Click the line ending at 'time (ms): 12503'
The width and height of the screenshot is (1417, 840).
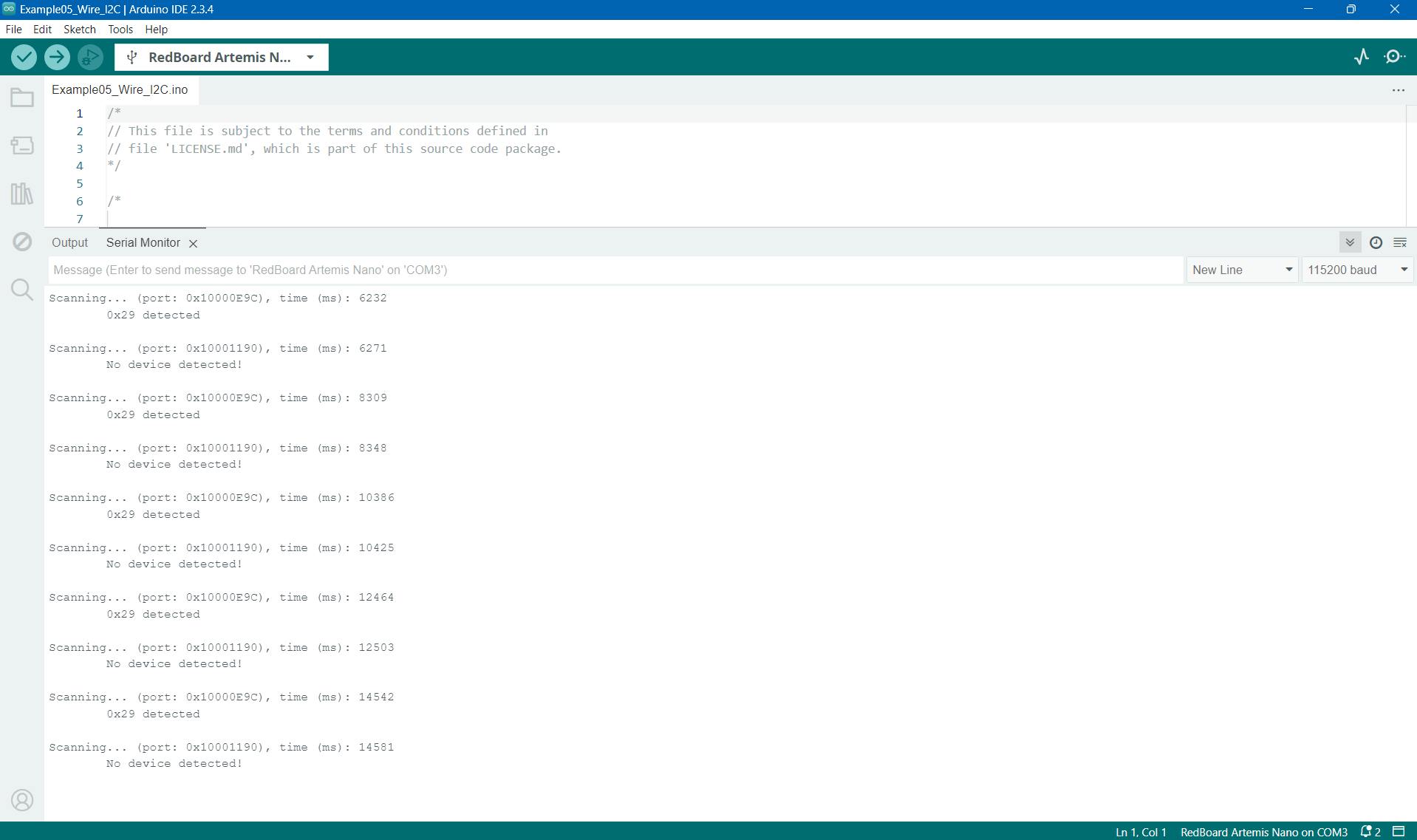pyautogui.click(x=222, y=647)
